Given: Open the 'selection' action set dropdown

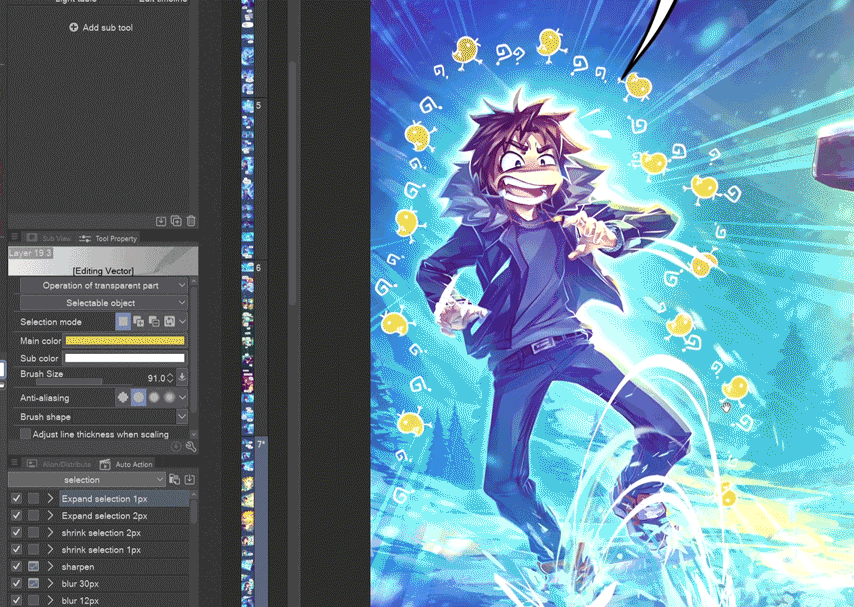Looking at the screenshot, I should [x=87, y=479].
